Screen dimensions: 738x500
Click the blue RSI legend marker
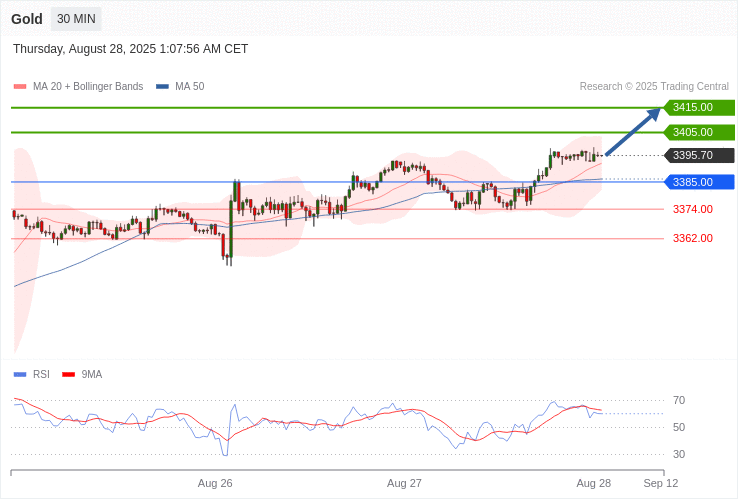point(20,375)
